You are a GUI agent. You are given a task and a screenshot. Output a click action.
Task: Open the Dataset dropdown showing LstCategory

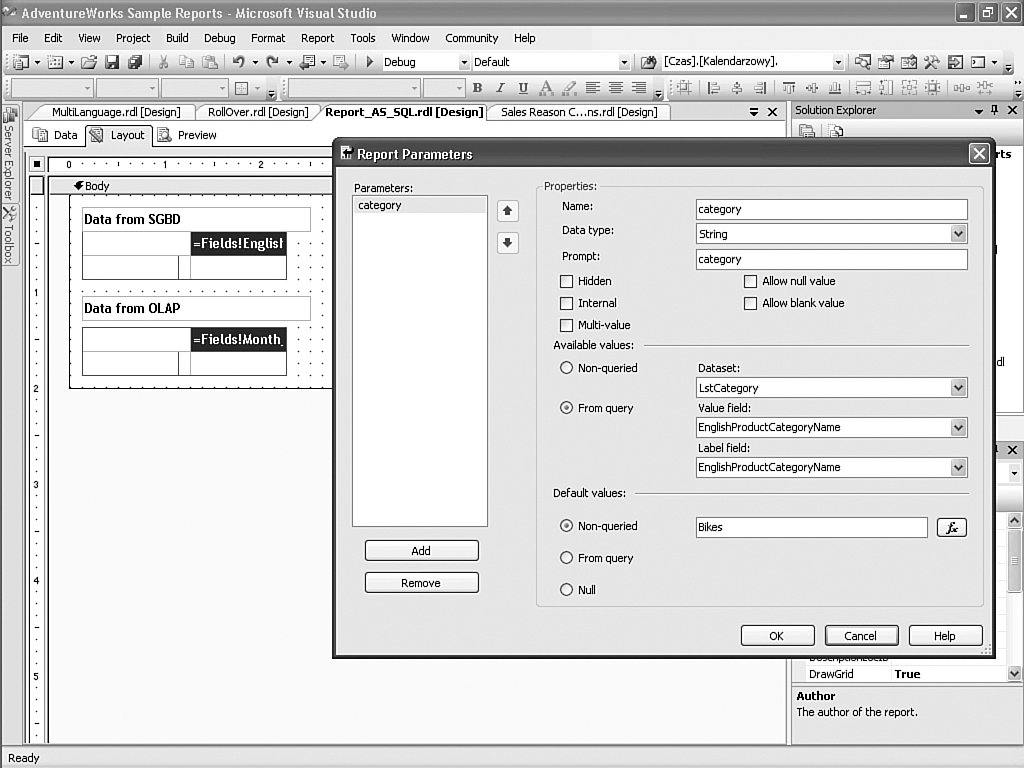tap(958, 388)
